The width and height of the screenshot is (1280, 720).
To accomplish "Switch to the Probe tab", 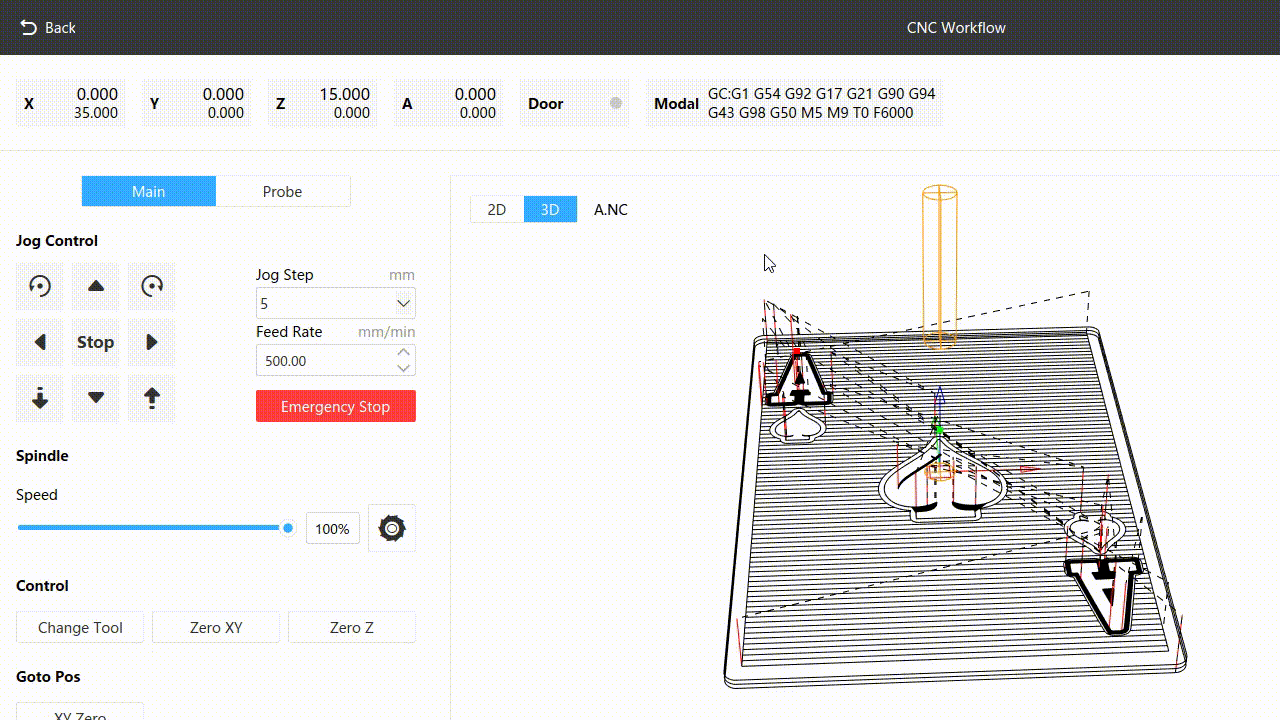I will (x=282, y=191).
